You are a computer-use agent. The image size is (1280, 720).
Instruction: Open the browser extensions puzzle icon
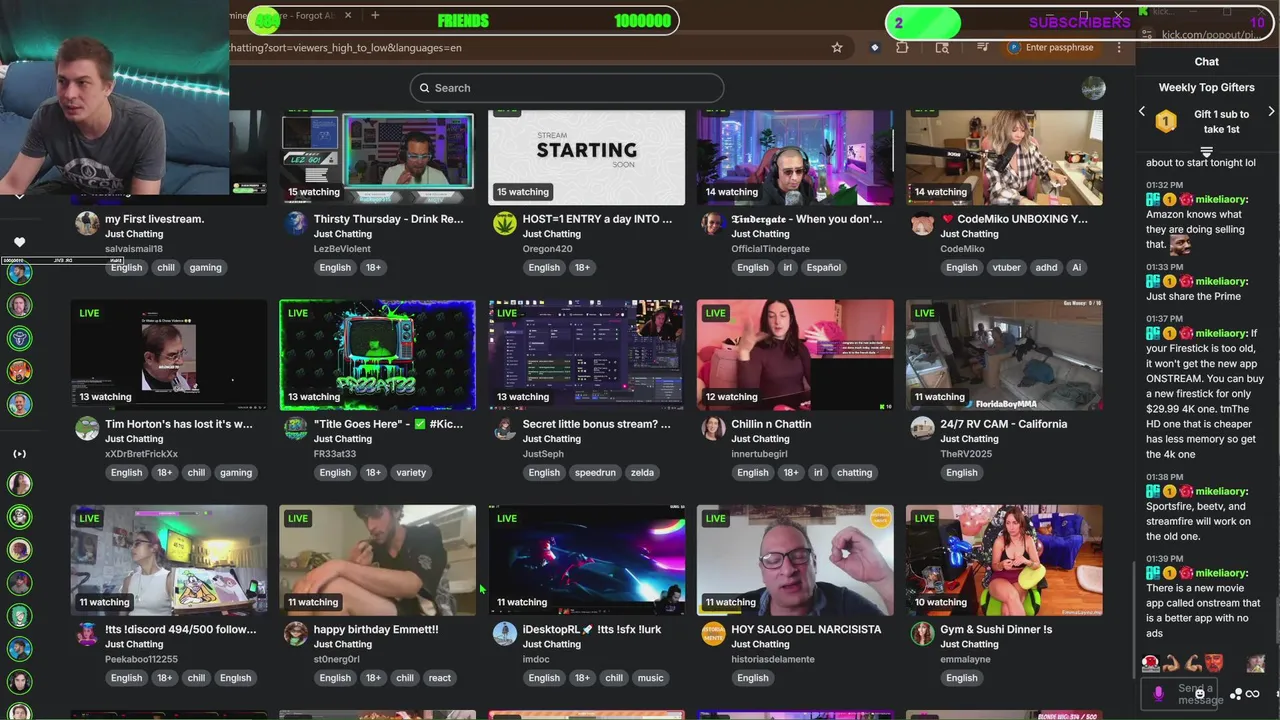tap(902, 47)
